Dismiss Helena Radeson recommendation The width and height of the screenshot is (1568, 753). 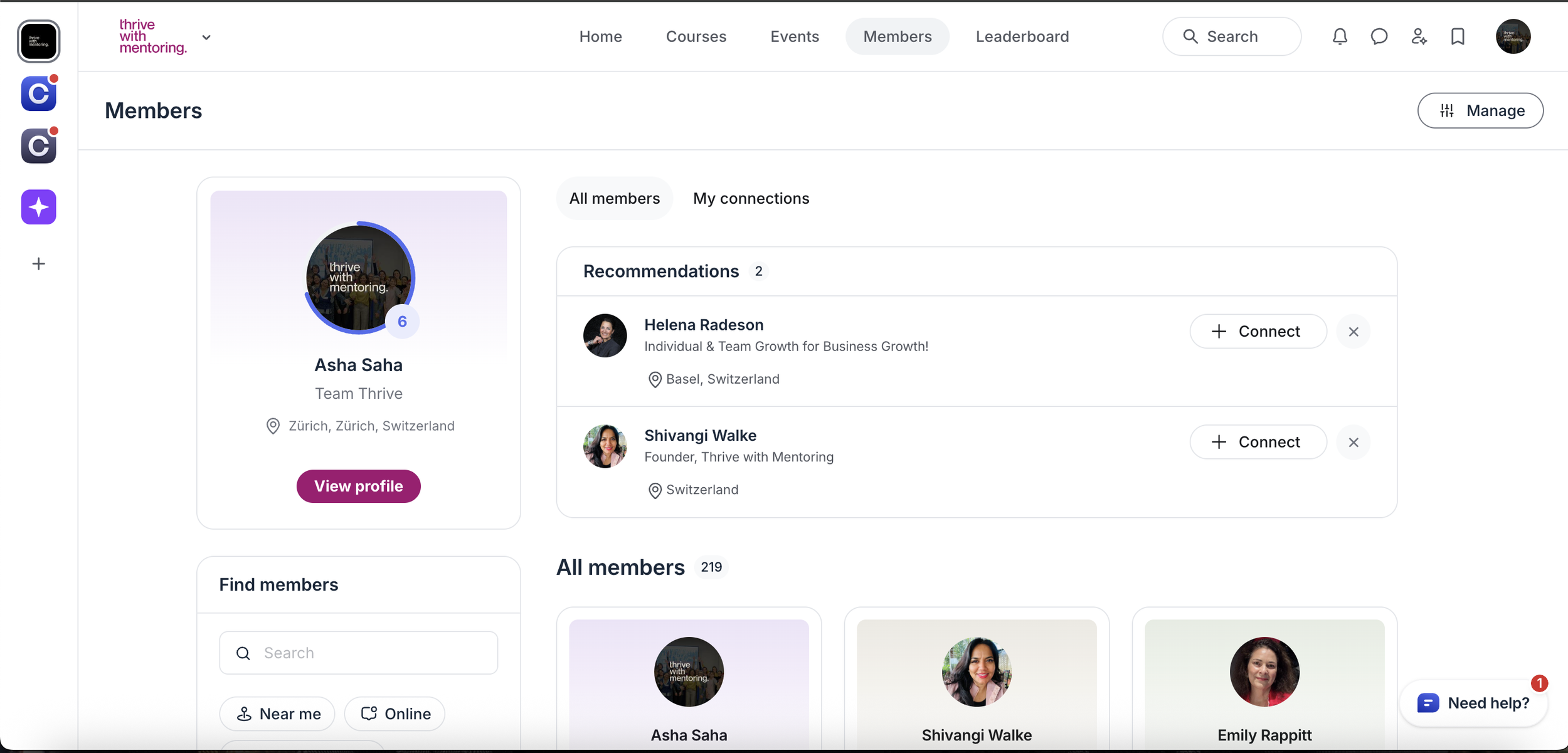point(1353,332)
